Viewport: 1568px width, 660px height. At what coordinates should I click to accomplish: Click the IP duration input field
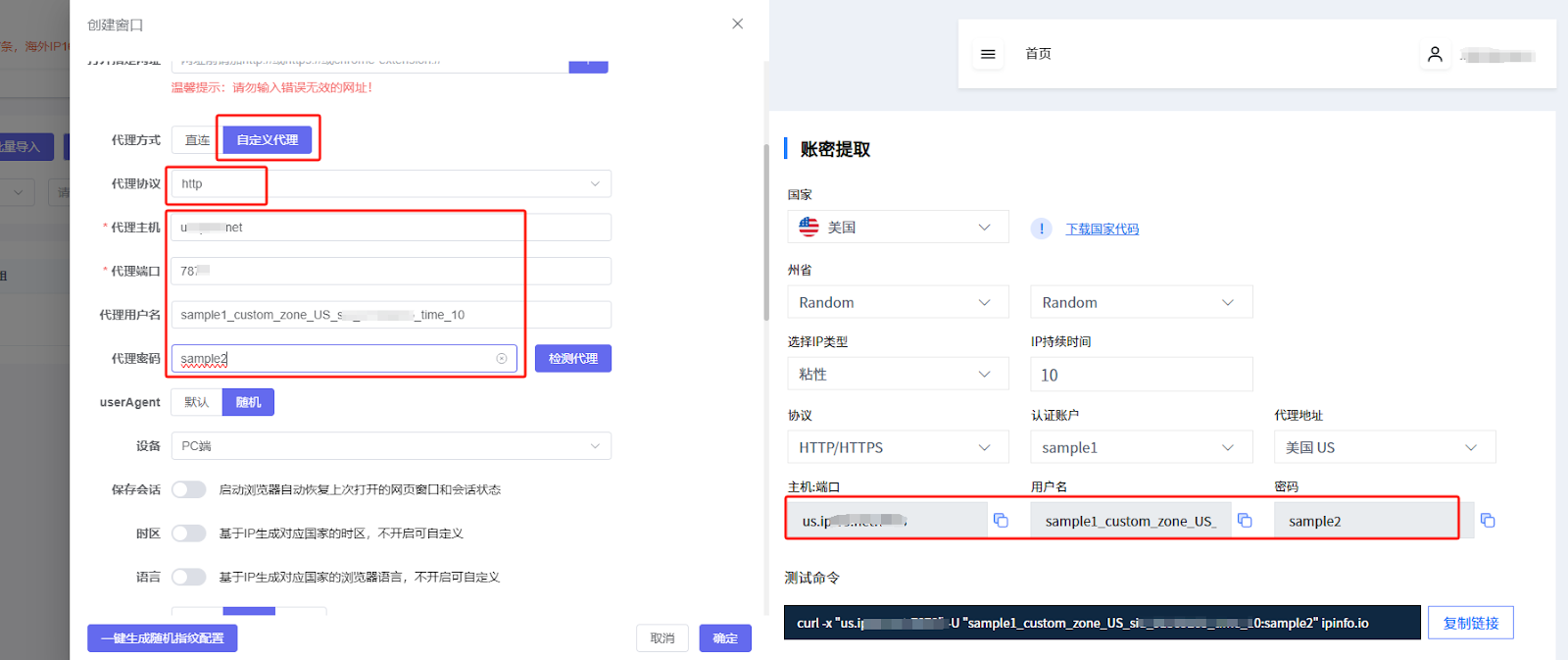pyautogui.click(x=1141, y=375)
